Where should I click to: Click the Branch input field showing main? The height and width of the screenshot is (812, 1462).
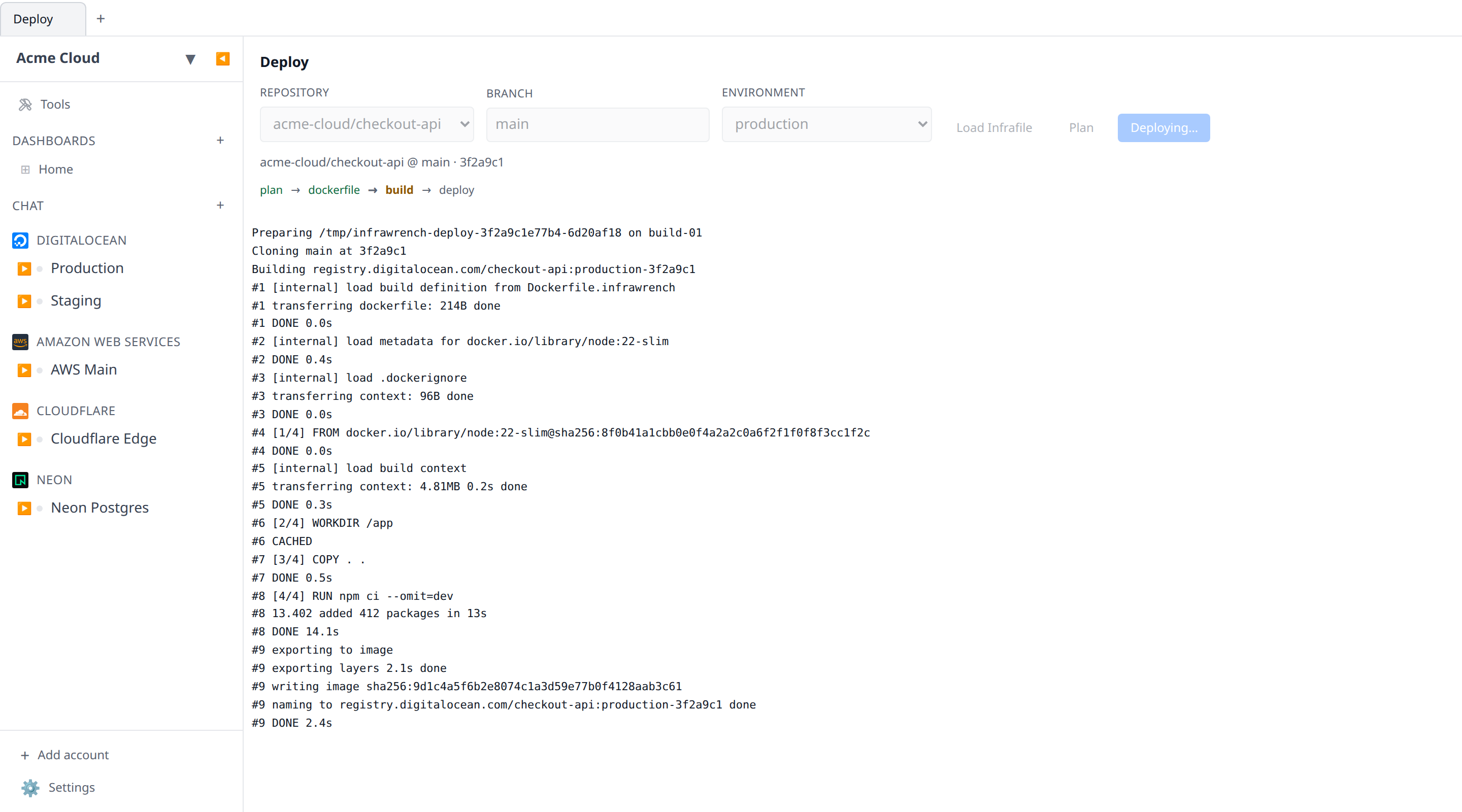pos(597,124)
